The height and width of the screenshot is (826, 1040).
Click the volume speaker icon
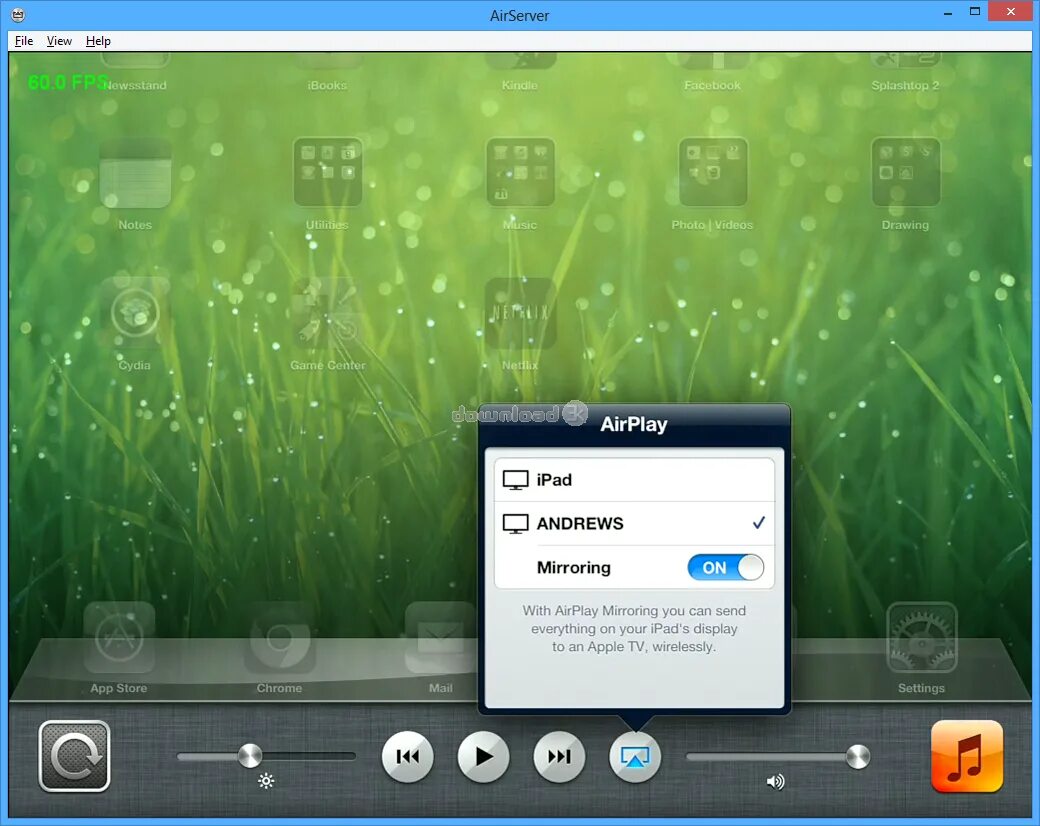[x=775, y=782]
